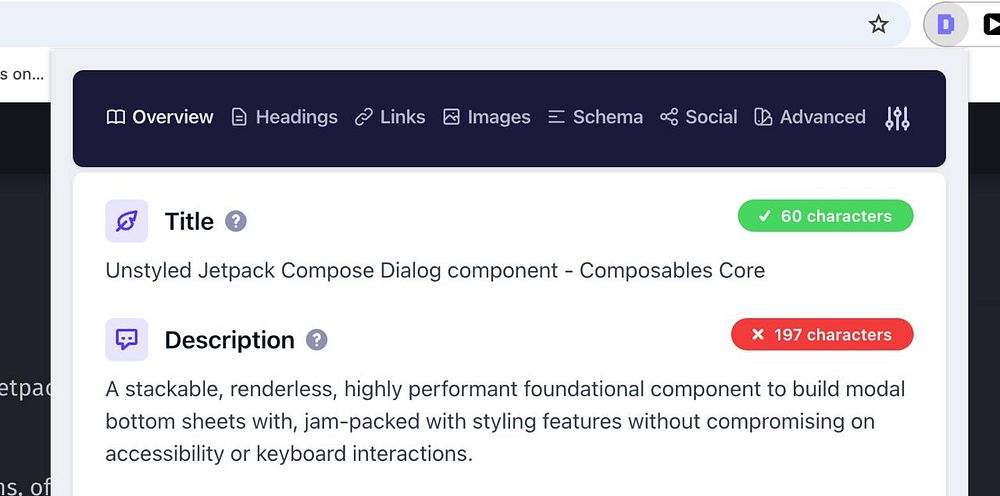Click the bookmark star icon
Image resolution: width=1000 pixels, height=496 pixels.
pos(878,24)
